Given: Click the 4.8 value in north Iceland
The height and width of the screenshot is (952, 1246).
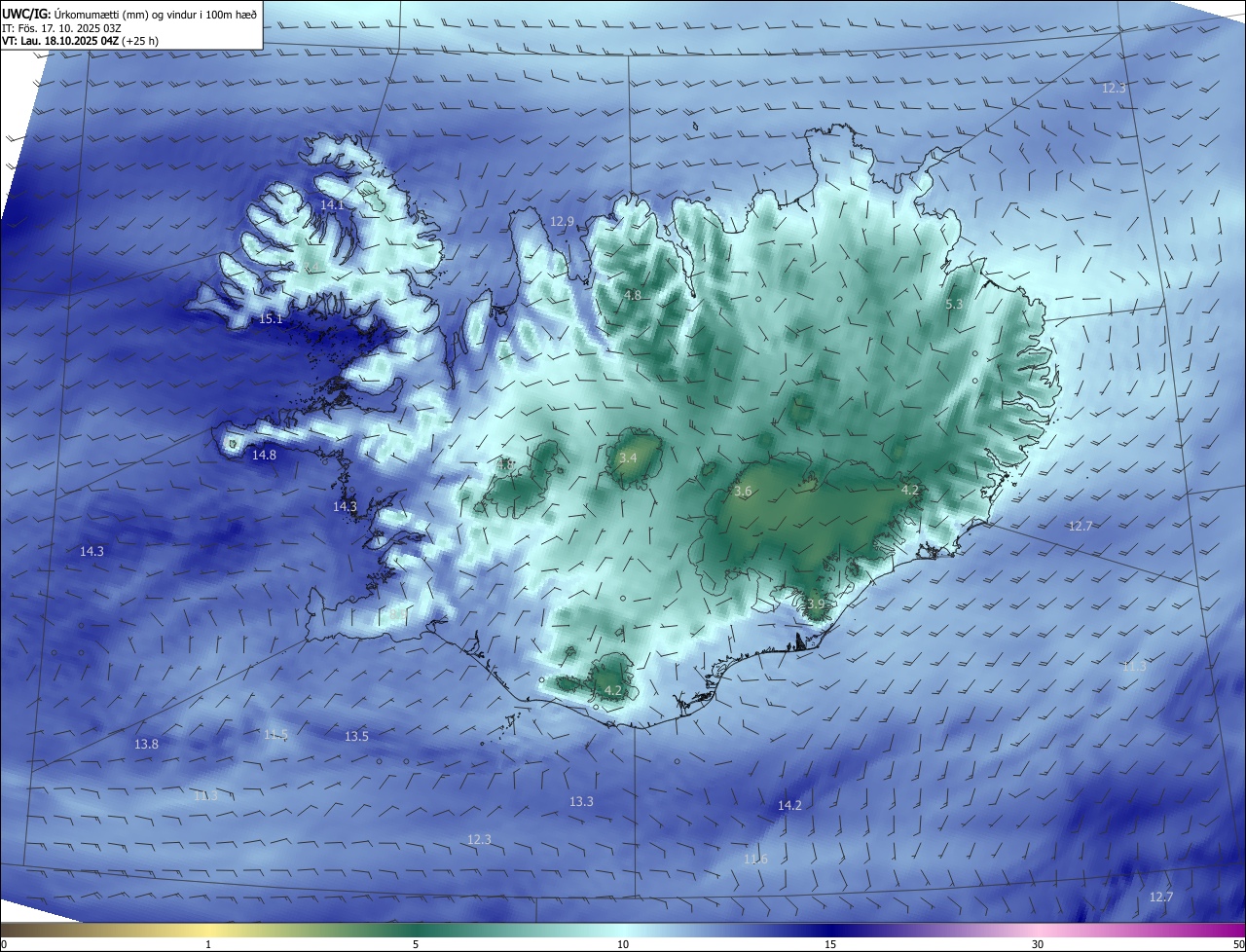Looking at the screenshot, I should pyautogui.click(x=633, y=295).
